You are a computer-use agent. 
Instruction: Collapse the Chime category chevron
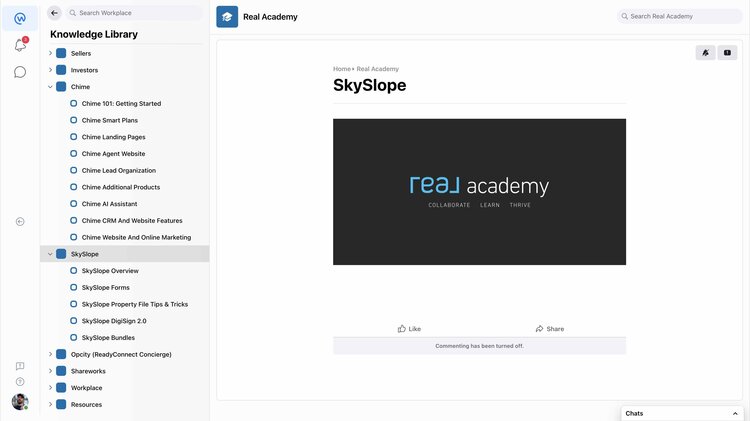[x=50, y=87]
